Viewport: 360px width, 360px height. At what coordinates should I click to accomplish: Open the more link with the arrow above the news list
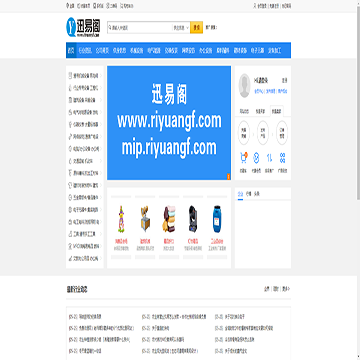pyautogui.click(x=286, y=289)
